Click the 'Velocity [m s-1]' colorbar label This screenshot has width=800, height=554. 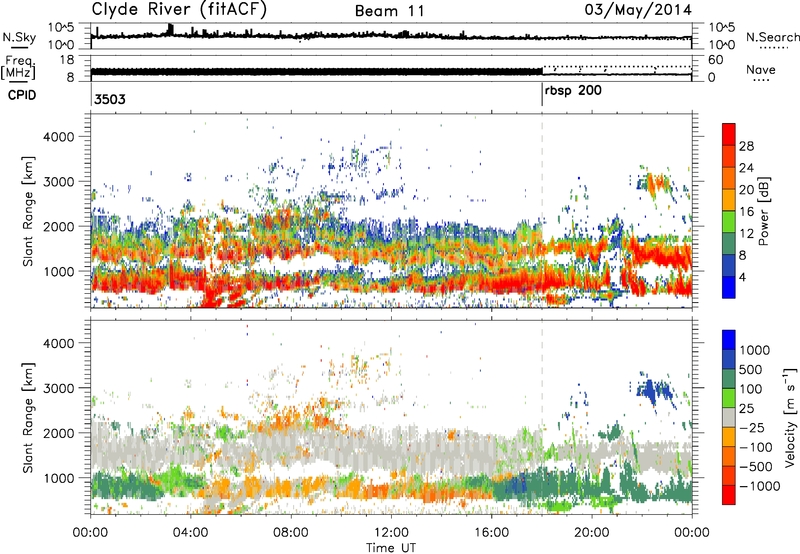tap(790, 417)
